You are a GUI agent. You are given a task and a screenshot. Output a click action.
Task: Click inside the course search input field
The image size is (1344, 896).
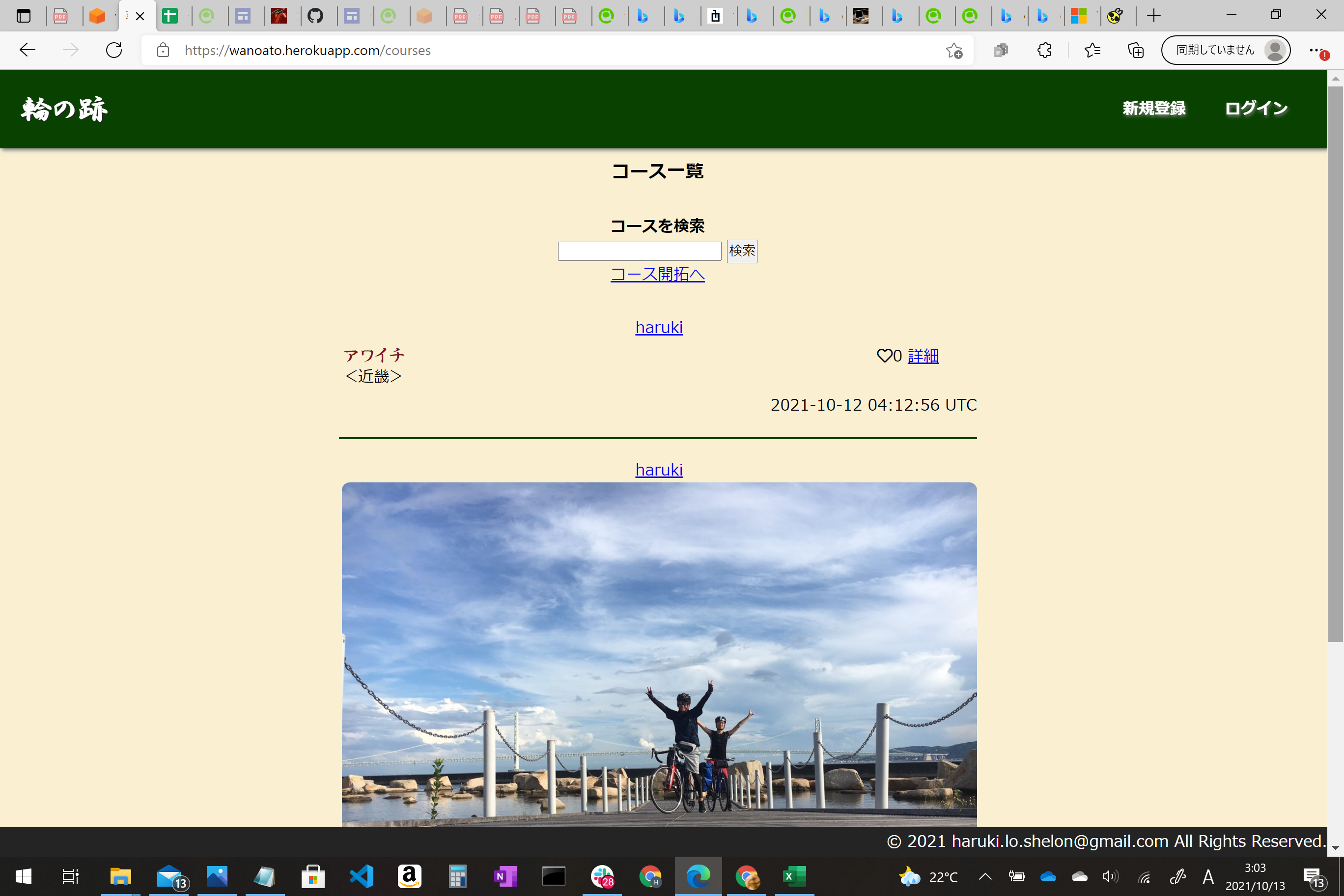tap(639, 251)
